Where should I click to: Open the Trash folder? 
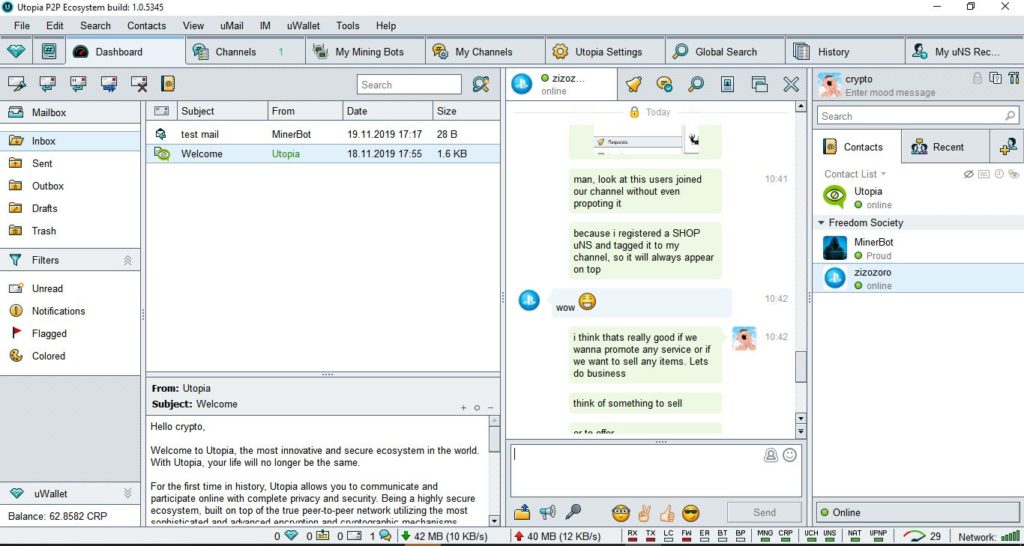tap(70, 231)
